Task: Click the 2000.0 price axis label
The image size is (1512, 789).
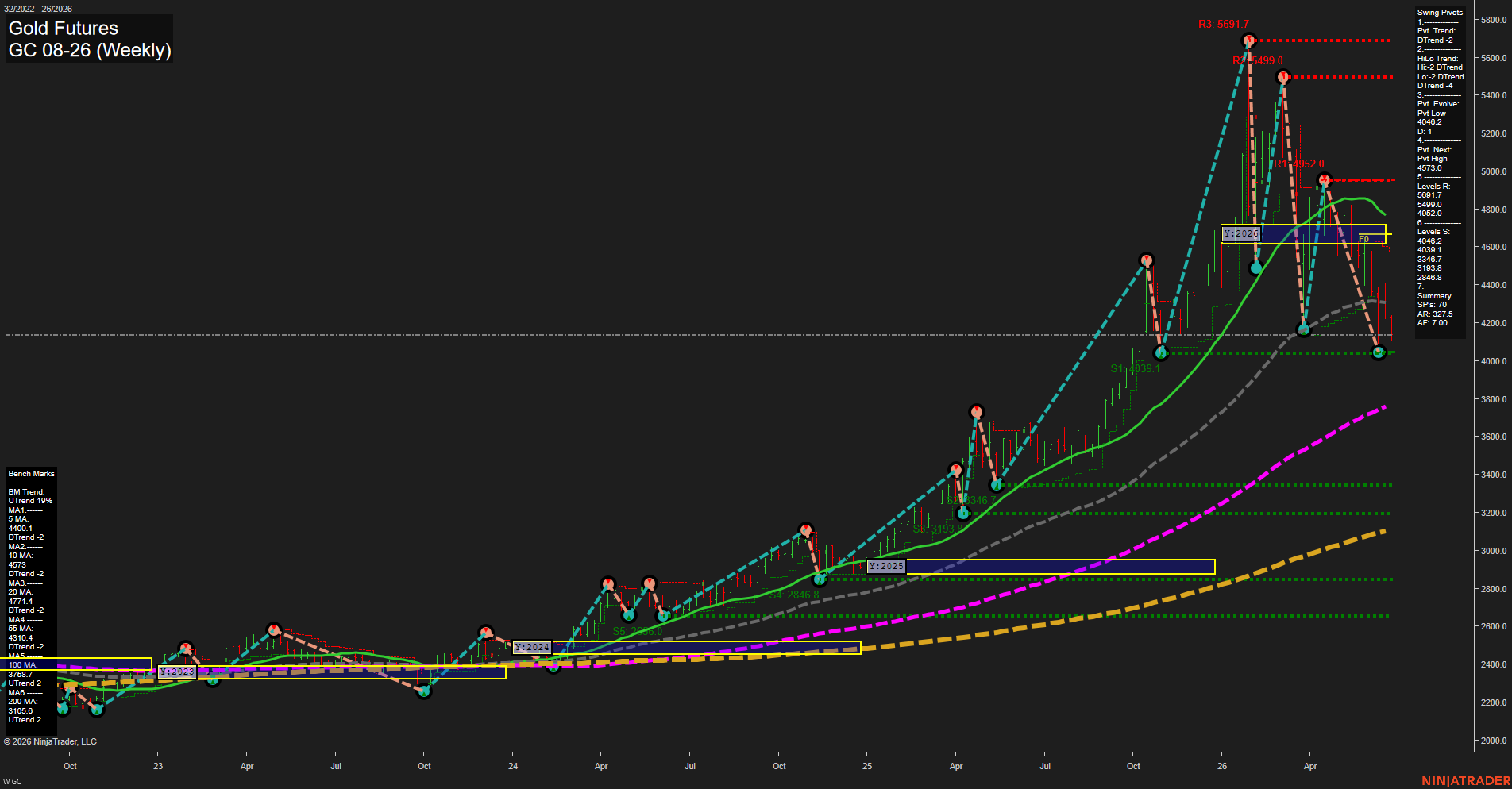Action: [1494, 741]
